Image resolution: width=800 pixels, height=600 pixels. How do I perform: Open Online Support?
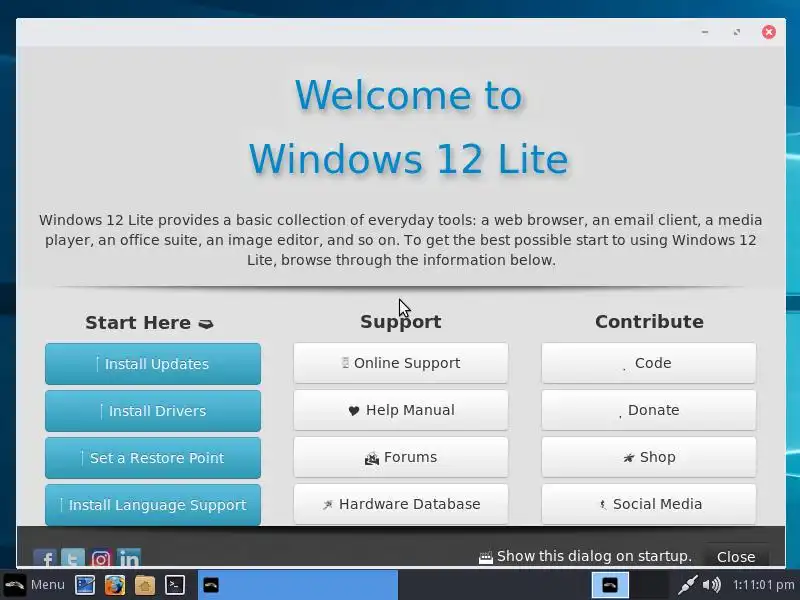[x=401, y=363]
